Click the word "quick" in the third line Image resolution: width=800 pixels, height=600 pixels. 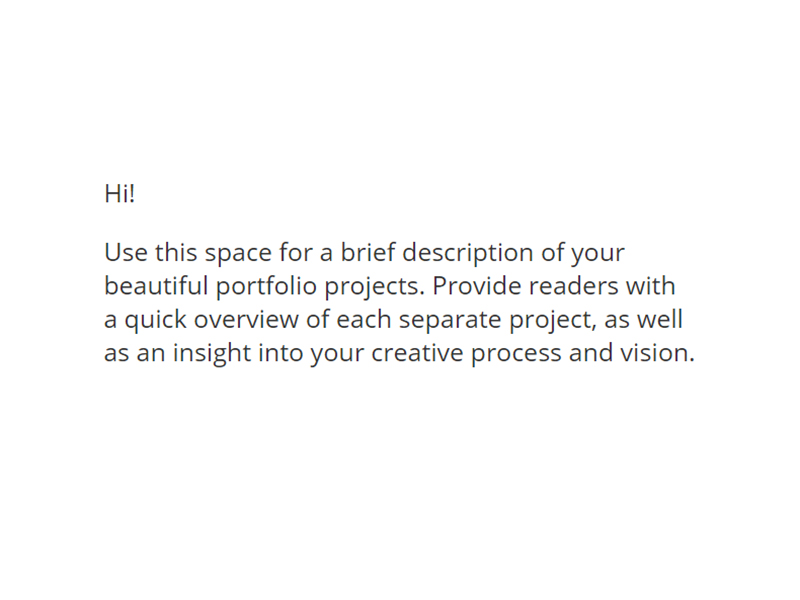(x=153, y=320)
